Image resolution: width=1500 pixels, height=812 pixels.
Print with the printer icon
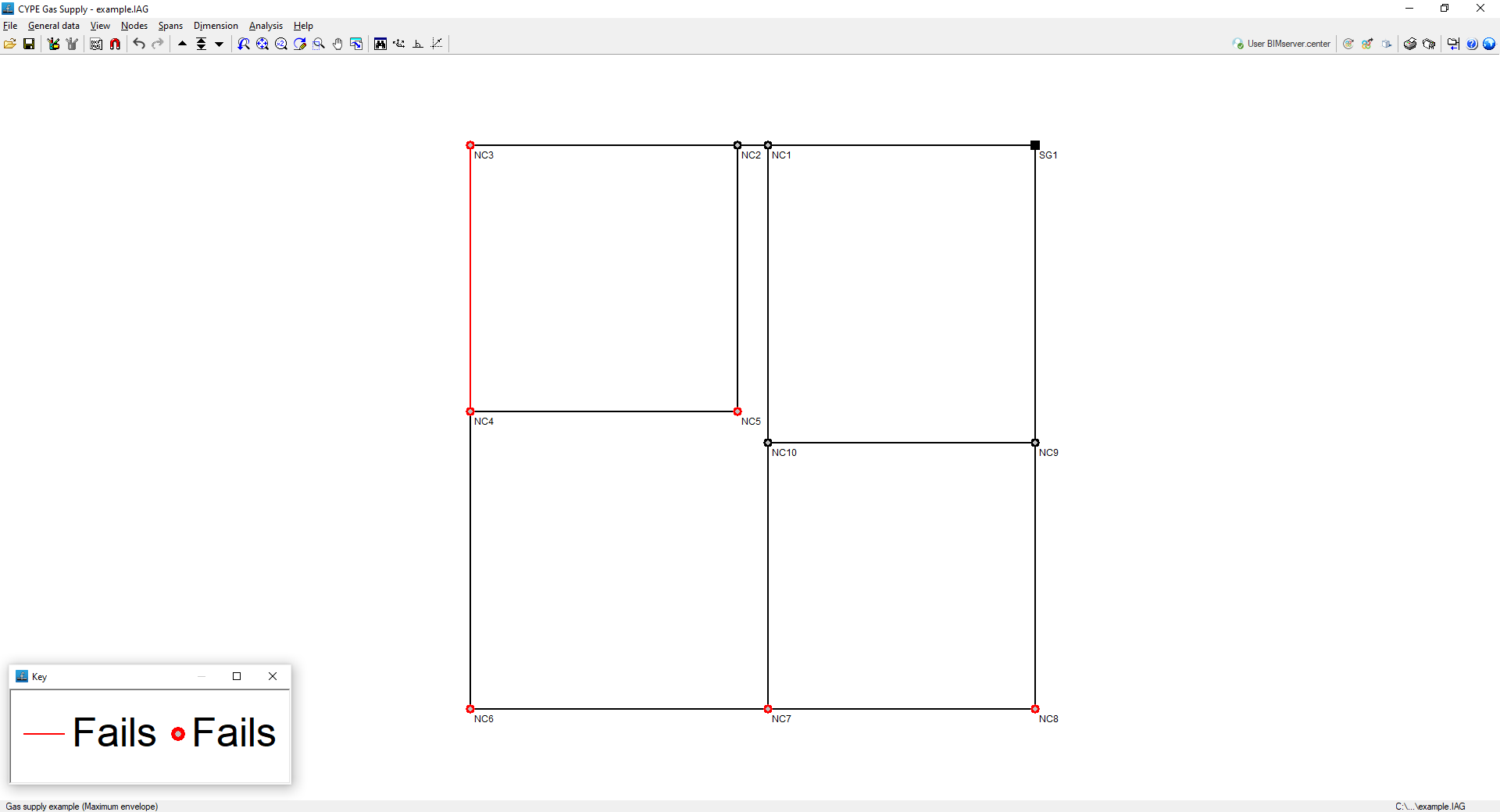[1410, 44]
